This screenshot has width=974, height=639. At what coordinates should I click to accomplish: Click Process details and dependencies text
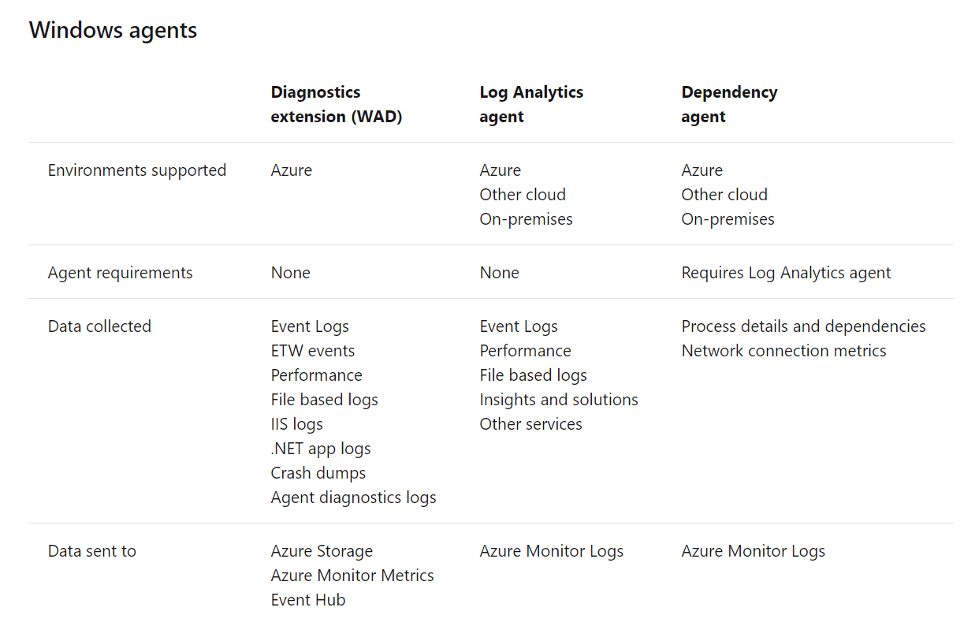(803, 326)
